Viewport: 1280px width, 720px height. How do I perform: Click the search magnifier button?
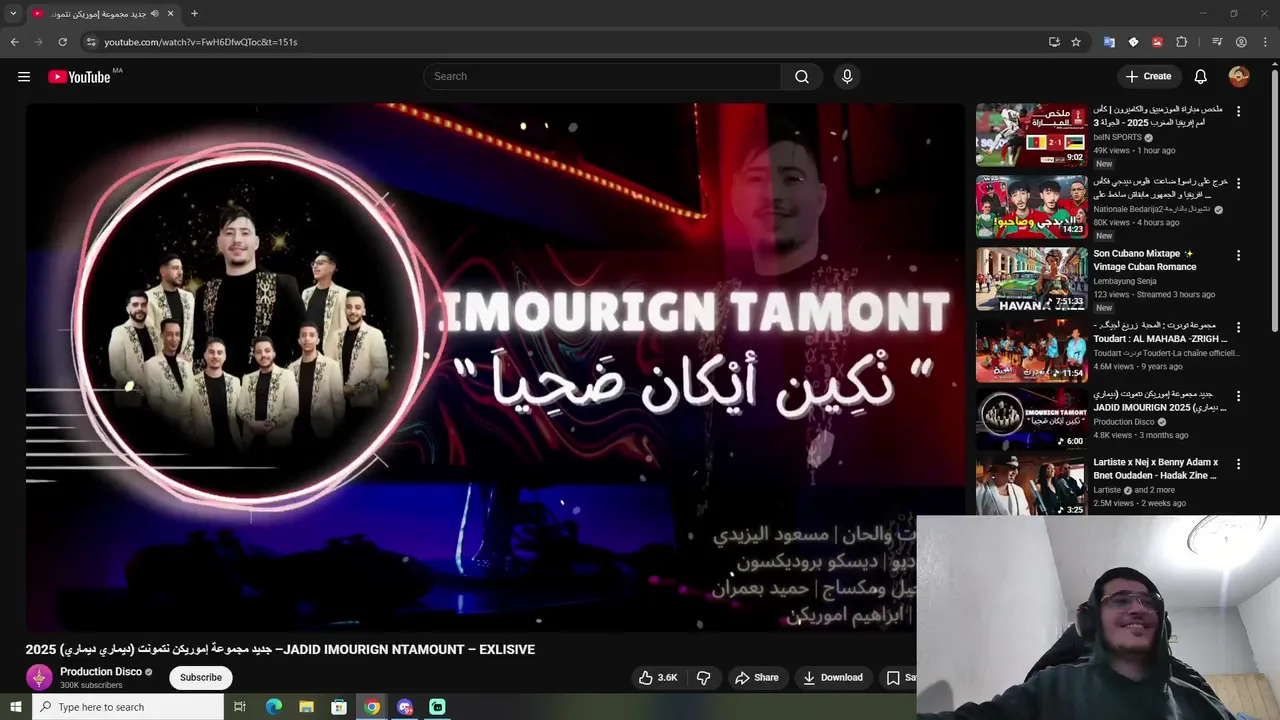(x=802, y=76)
